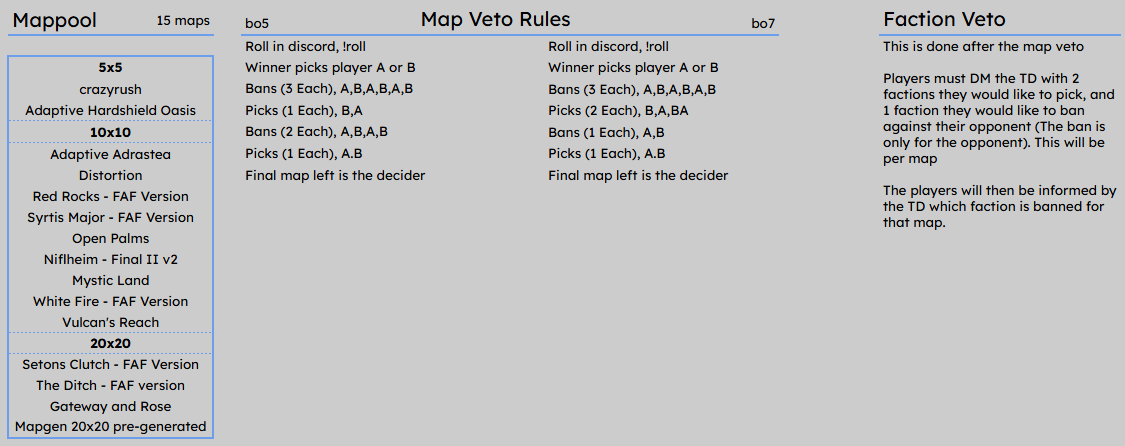The height and width of the screenshot is (446, 1125).
Task: Select Setons Clutch - FAF Version
Action: (x=110, y=364)
